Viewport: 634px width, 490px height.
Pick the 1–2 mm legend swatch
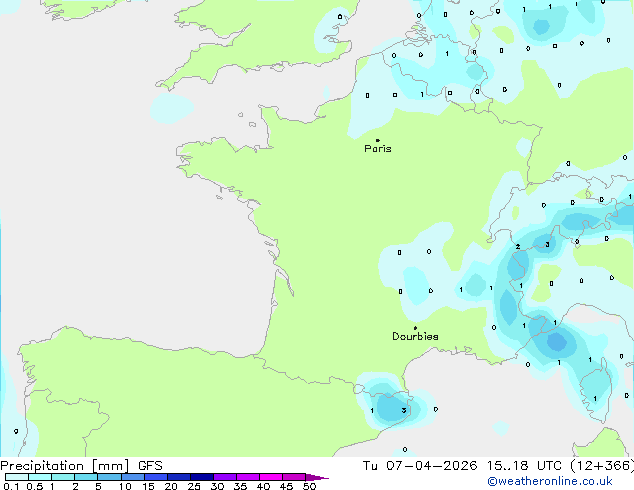tap(63, 477)
